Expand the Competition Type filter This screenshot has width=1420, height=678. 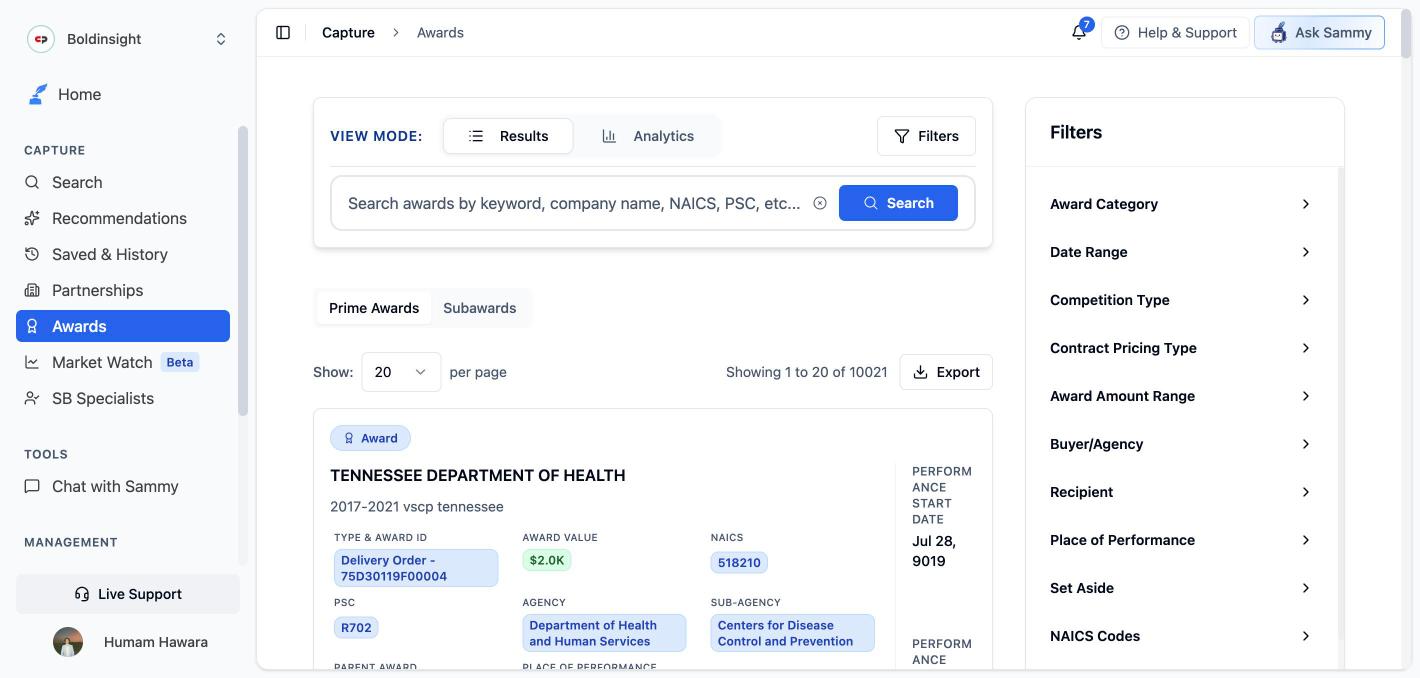[x=1181, y=300]
